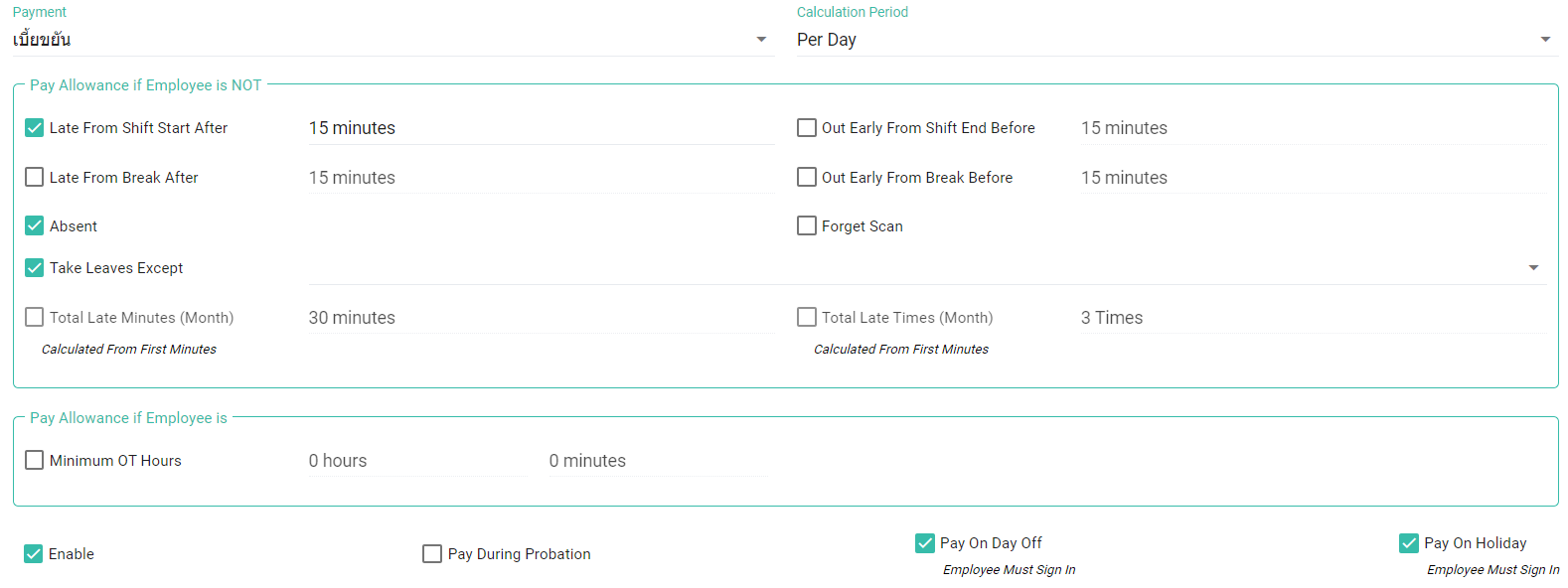Screen dimensions: 1568x588
Task: Toggle Pay On Holiday checkbox
Action: point(1409,543)
